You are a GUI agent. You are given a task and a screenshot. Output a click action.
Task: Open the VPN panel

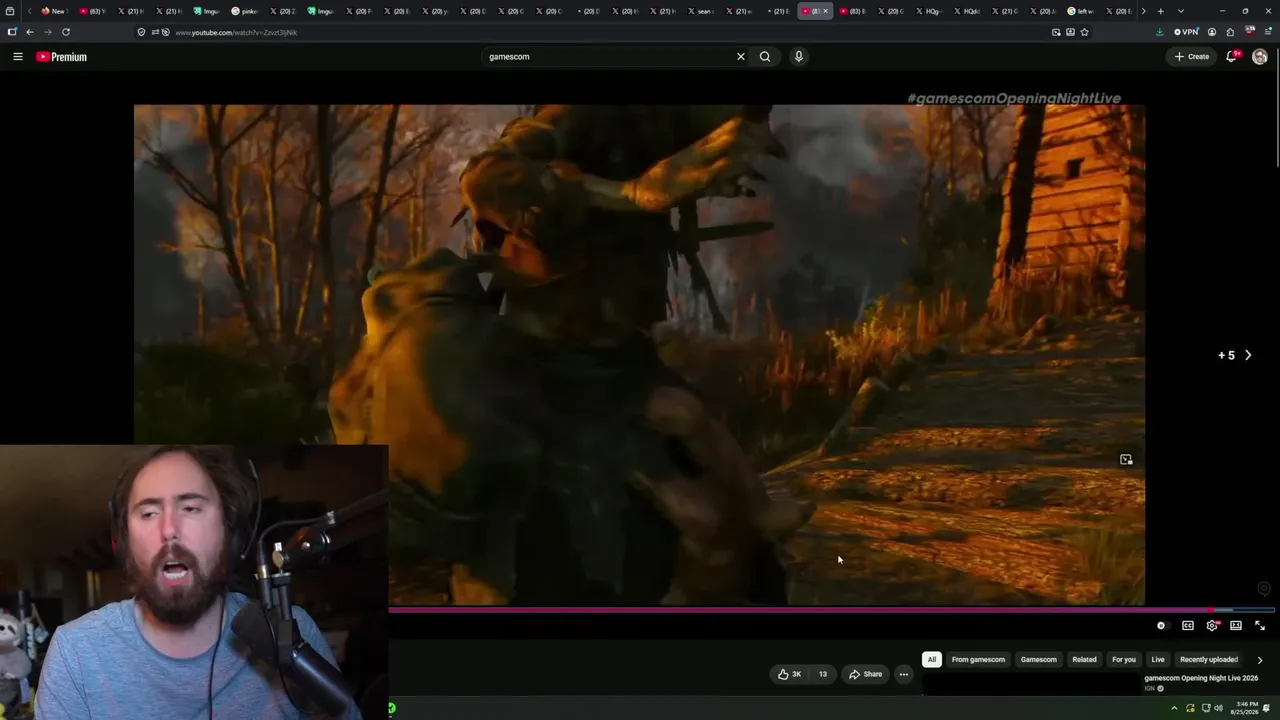1186,32
